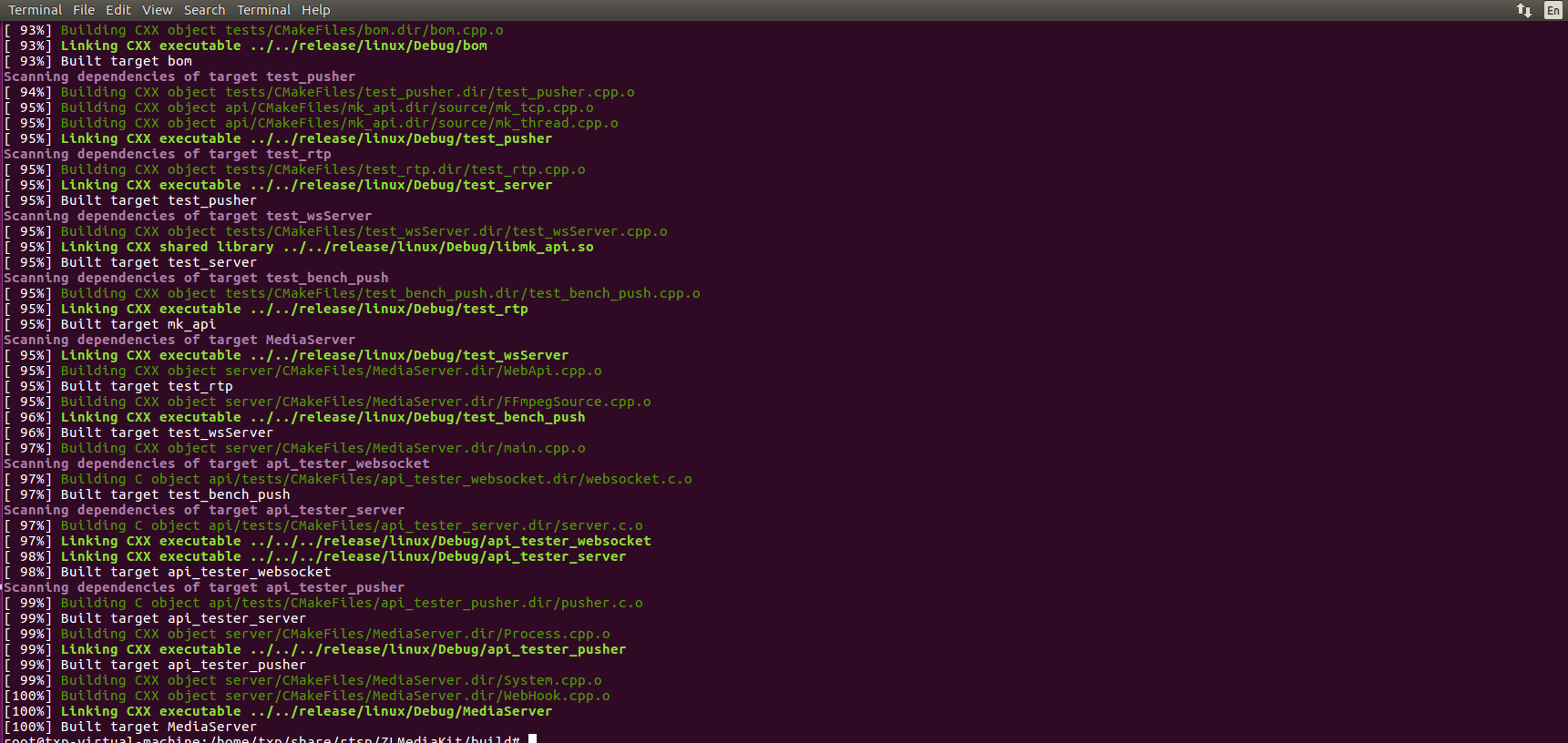Open the View menu
Screen dimensions: 1568x743
click(158, 10)
